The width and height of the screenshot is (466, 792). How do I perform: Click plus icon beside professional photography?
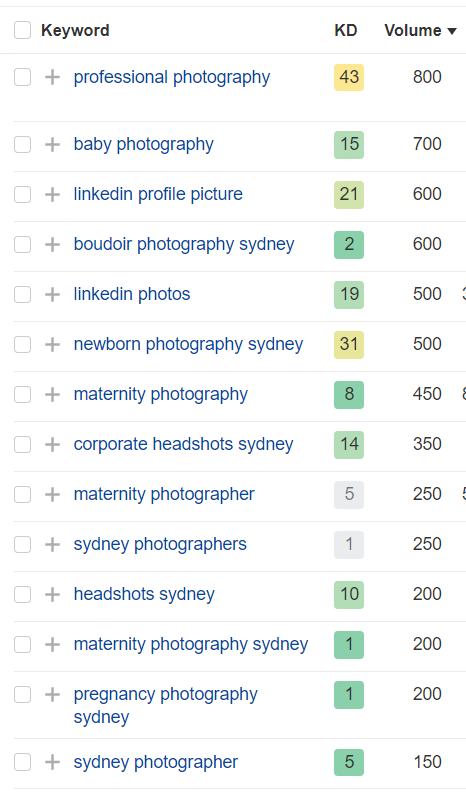pos(53,77)
